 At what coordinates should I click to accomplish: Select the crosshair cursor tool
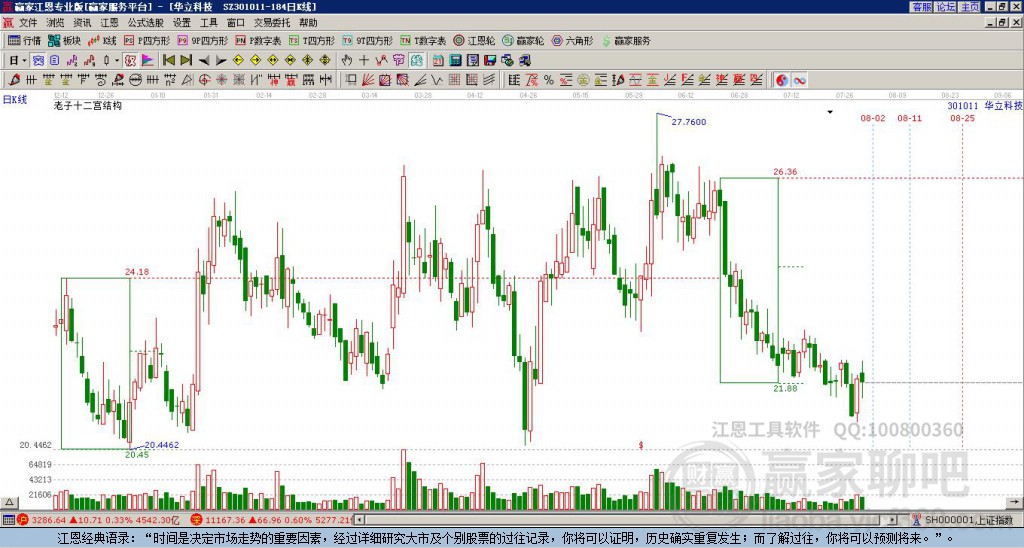tap(364, 61)
